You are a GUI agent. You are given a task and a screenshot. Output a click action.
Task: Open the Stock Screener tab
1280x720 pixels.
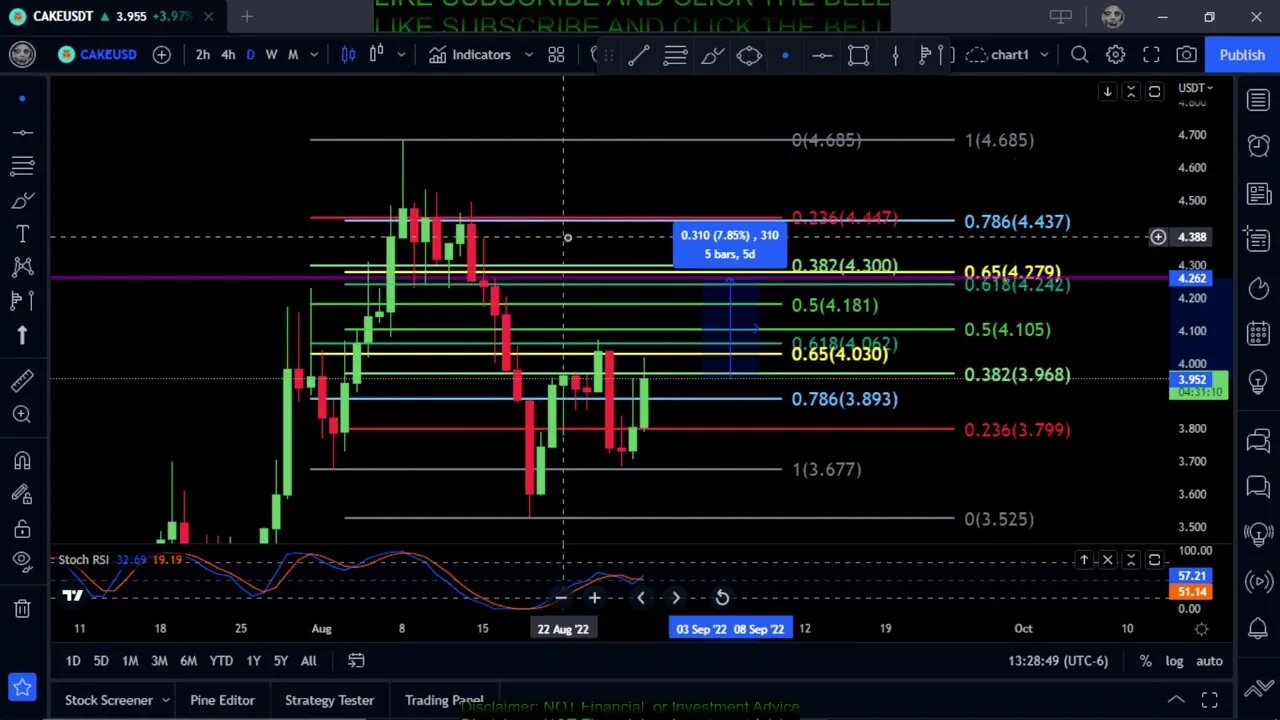tap(109, 700)
